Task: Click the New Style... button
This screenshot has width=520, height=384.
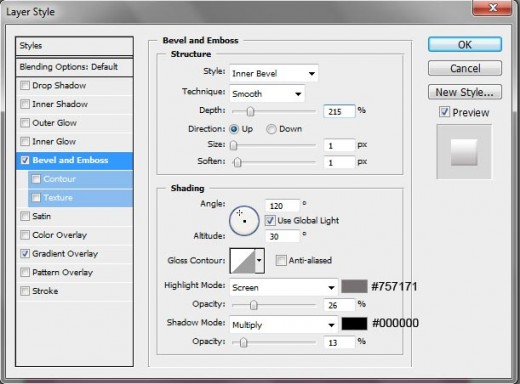Action: pos(465,92)
